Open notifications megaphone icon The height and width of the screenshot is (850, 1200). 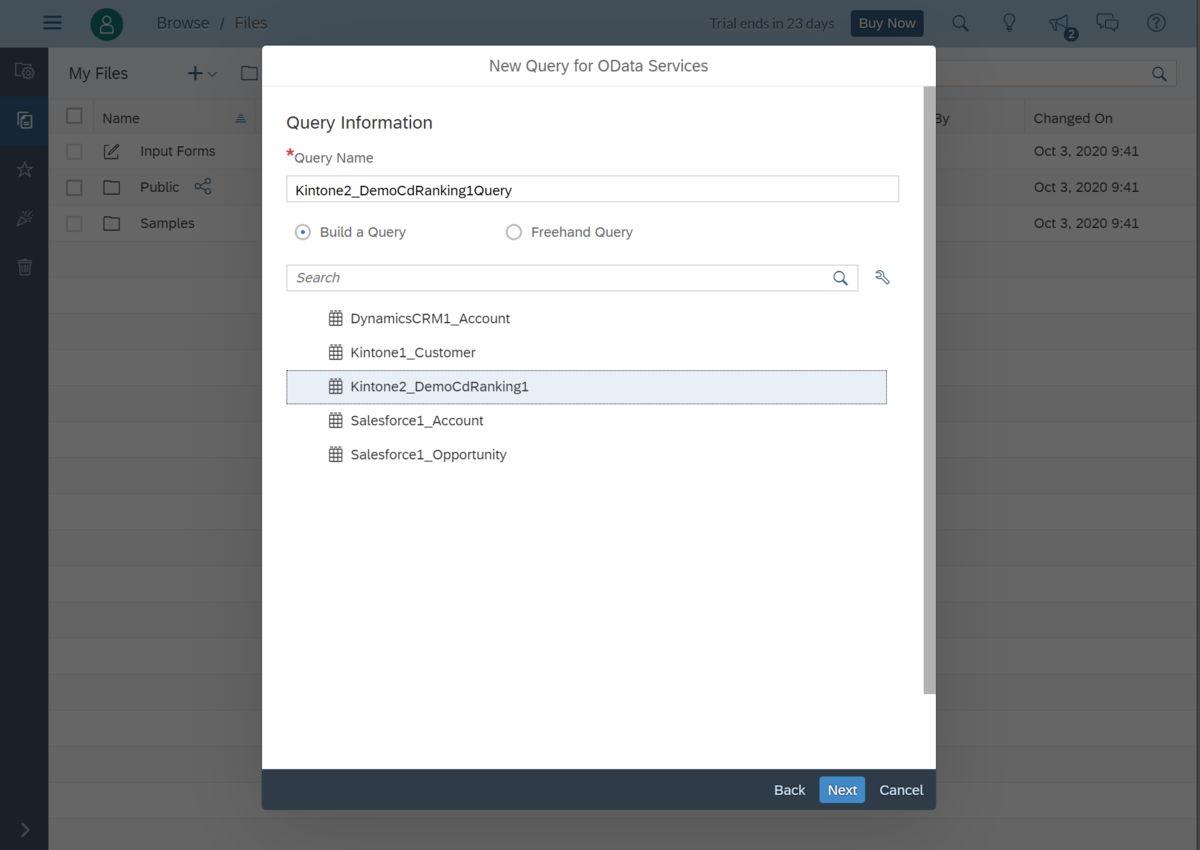1060,25
